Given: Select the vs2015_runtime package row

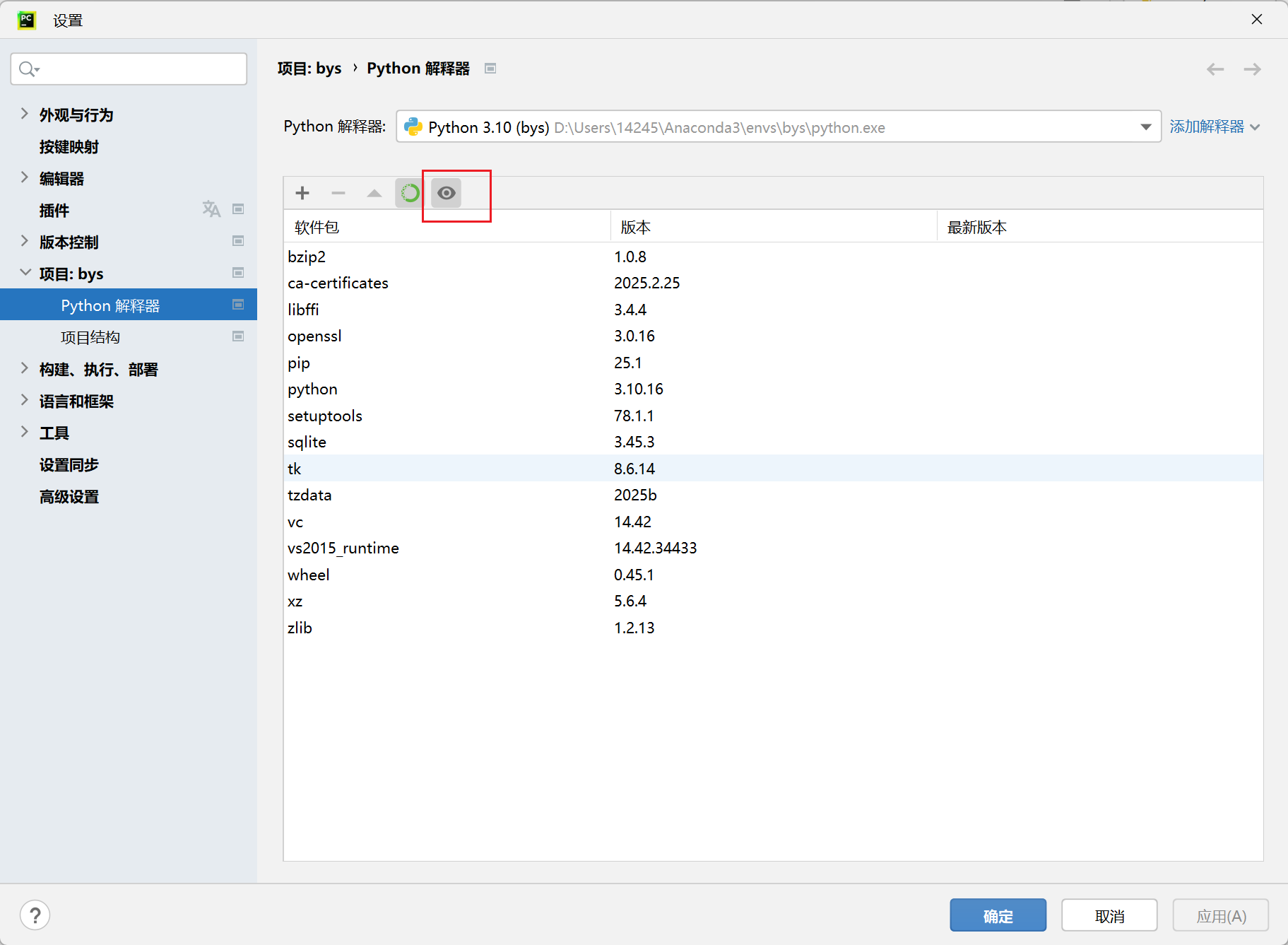Looking at the screenshot, I should [773, 548].
